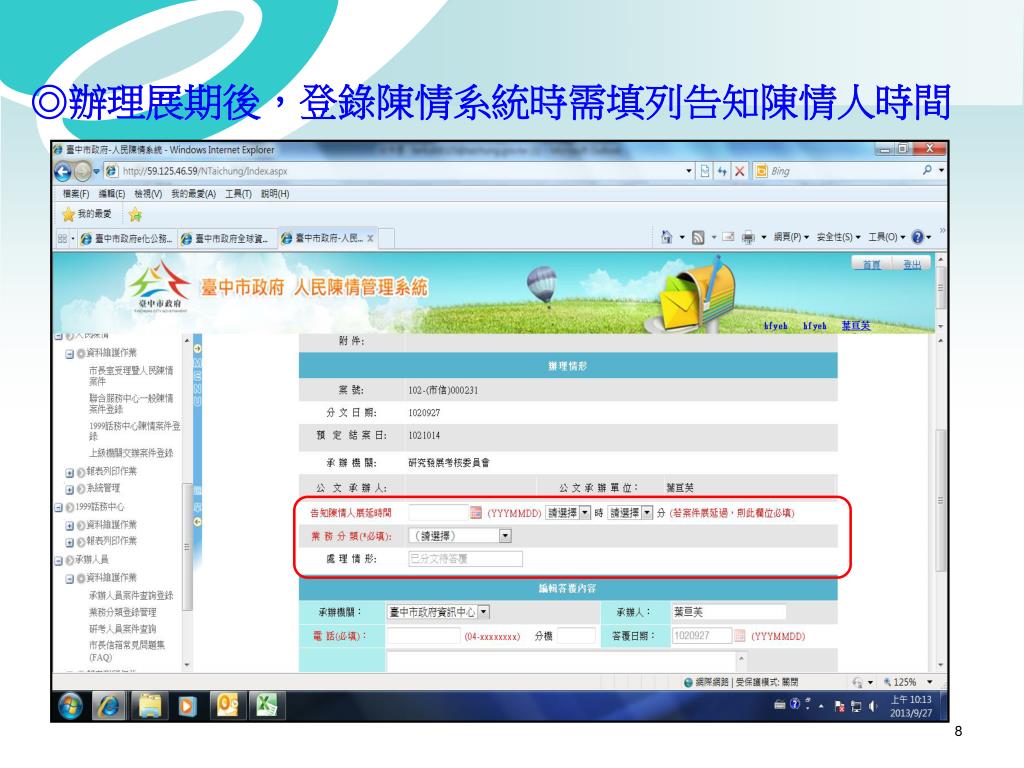Click the volume speaker tray icon

point(873,706)
